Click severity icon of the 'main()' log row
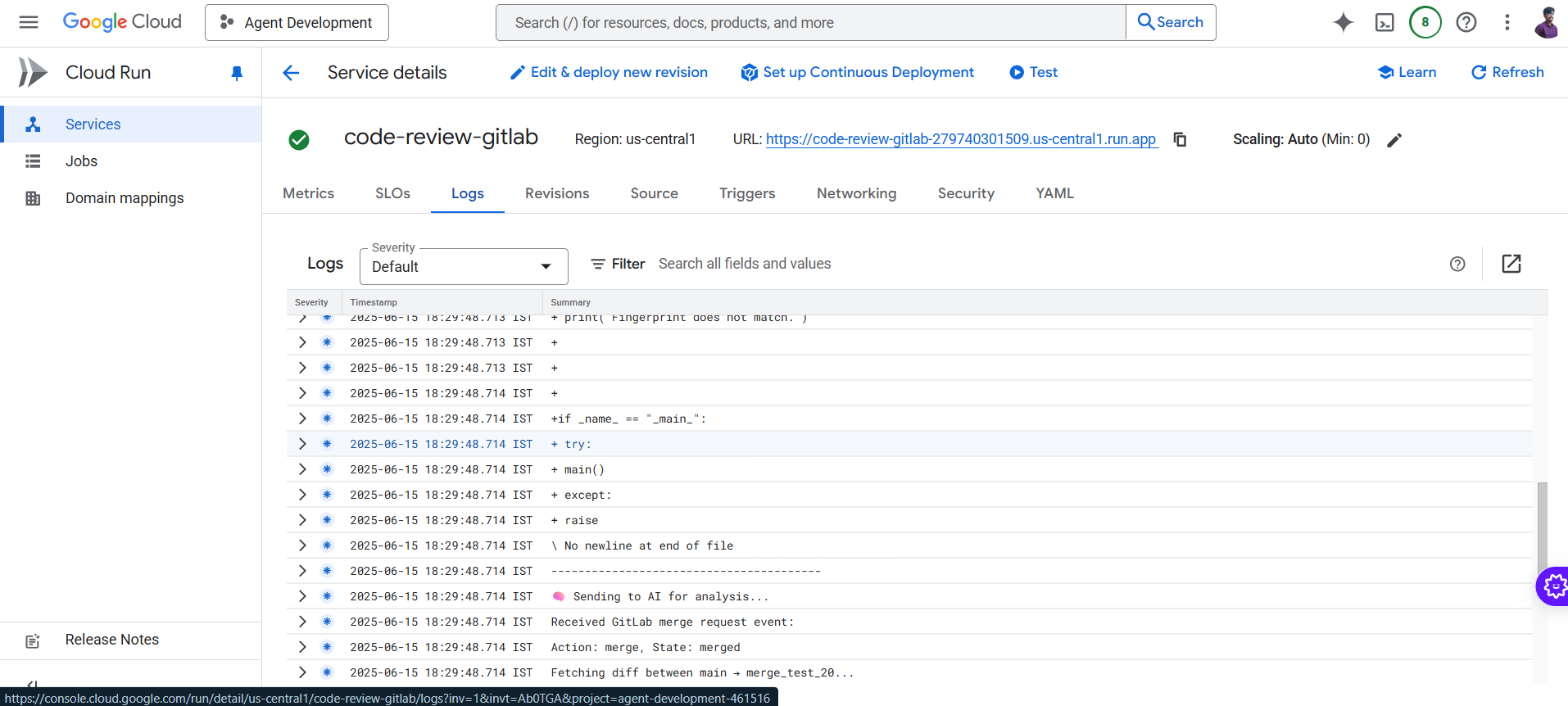1568x706 pixels. click(x=327, y=469)
